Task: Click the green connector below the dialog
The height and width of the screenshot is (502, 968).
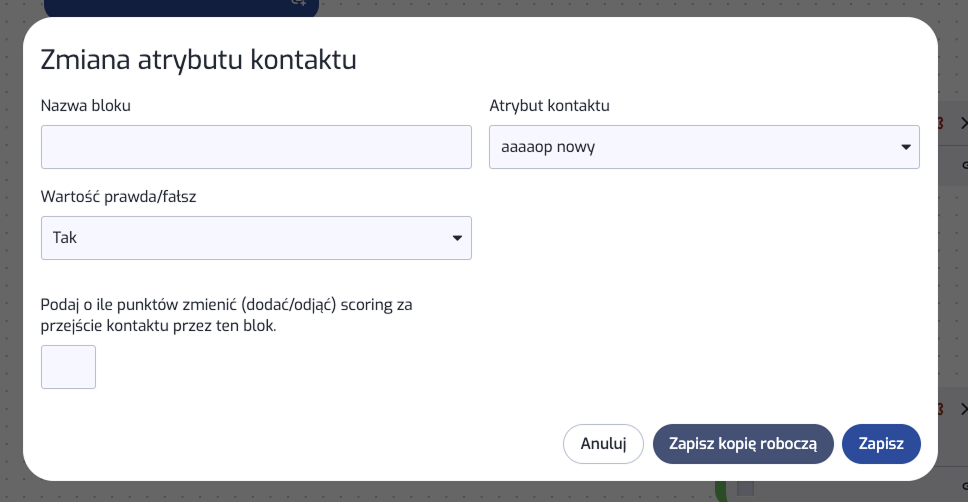Action: coord(720,490)
